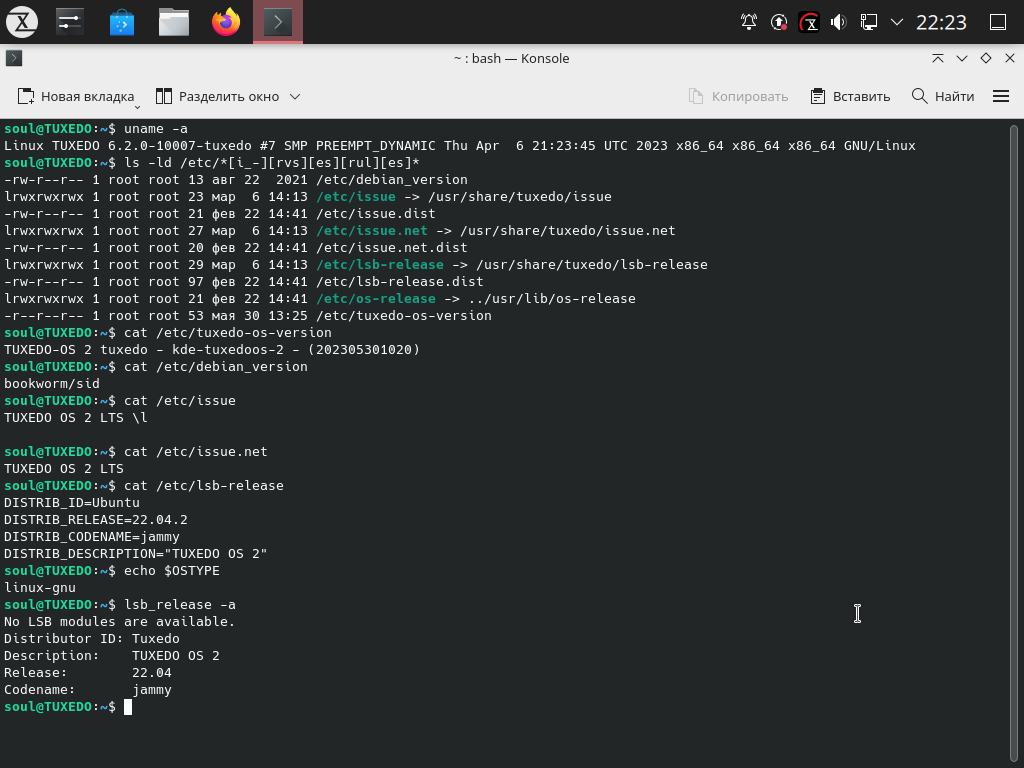Open the Konsole hamburger menu
This screenshot has height=768, width=1024.
pos(1000,97)
